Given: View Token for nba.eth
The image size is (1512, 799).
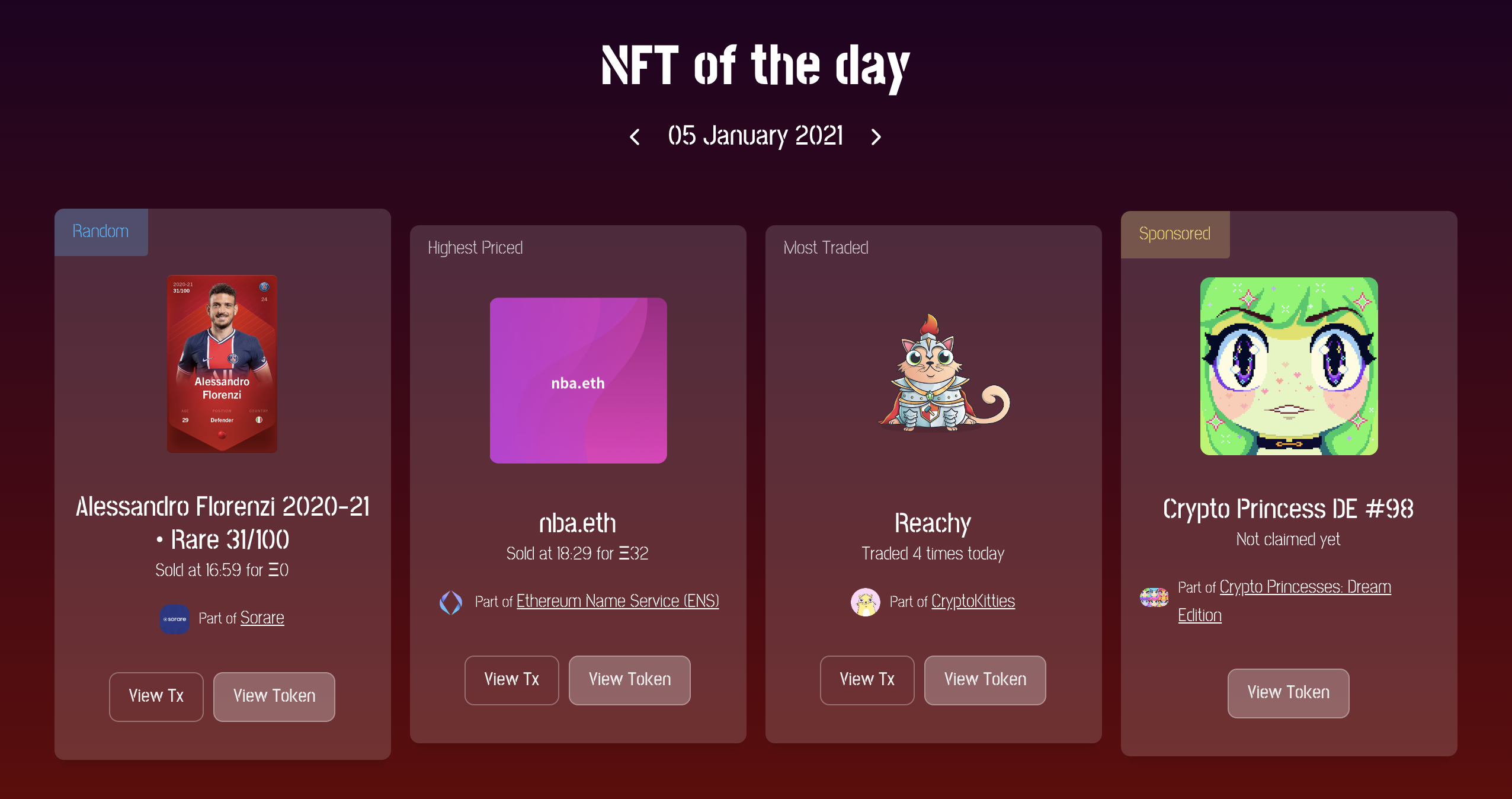Looking at the screenshot, I should point(629,680).
